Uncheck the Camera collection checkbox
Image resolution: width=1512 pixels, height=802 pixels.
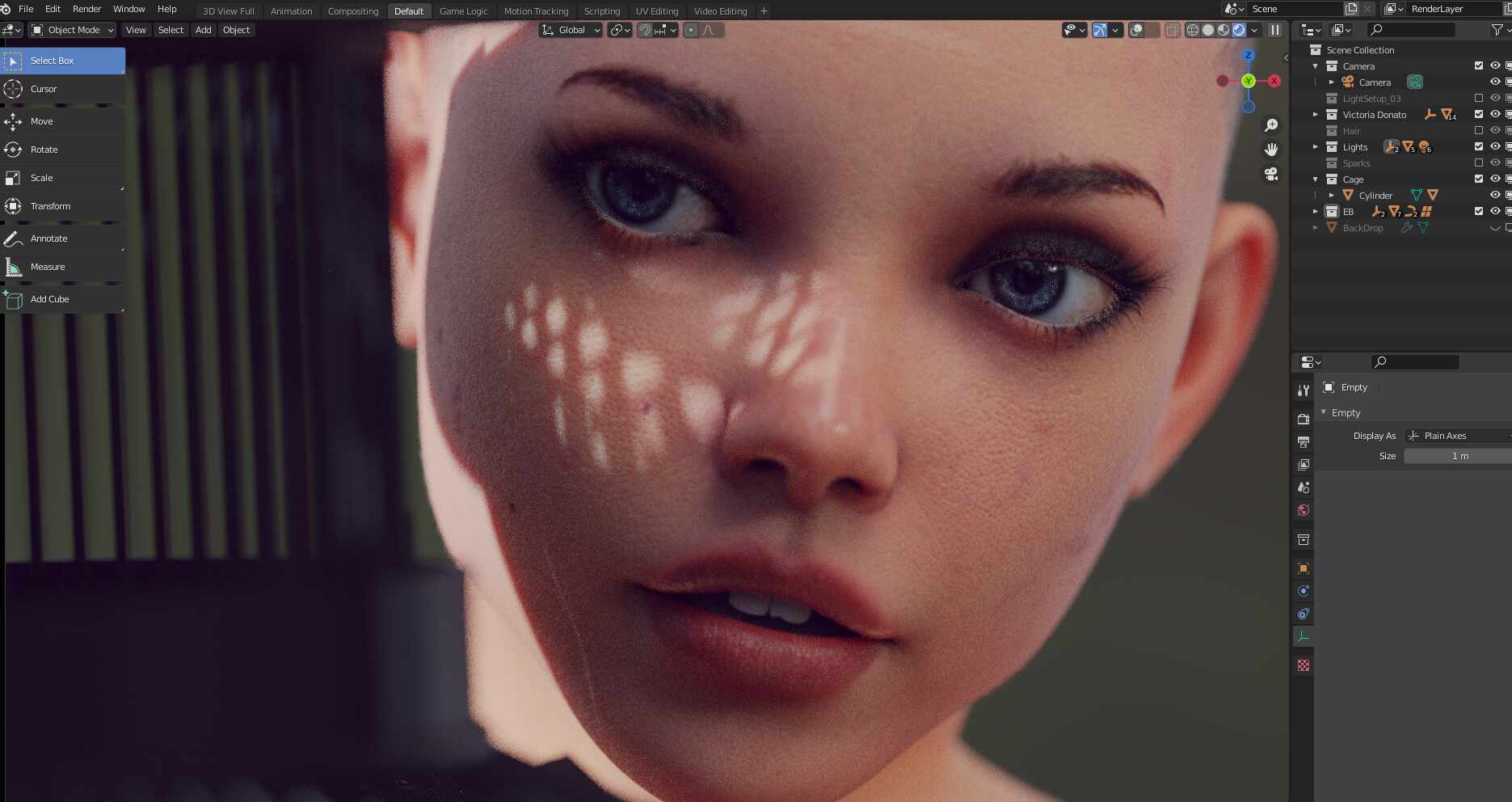pos(1479,65)
